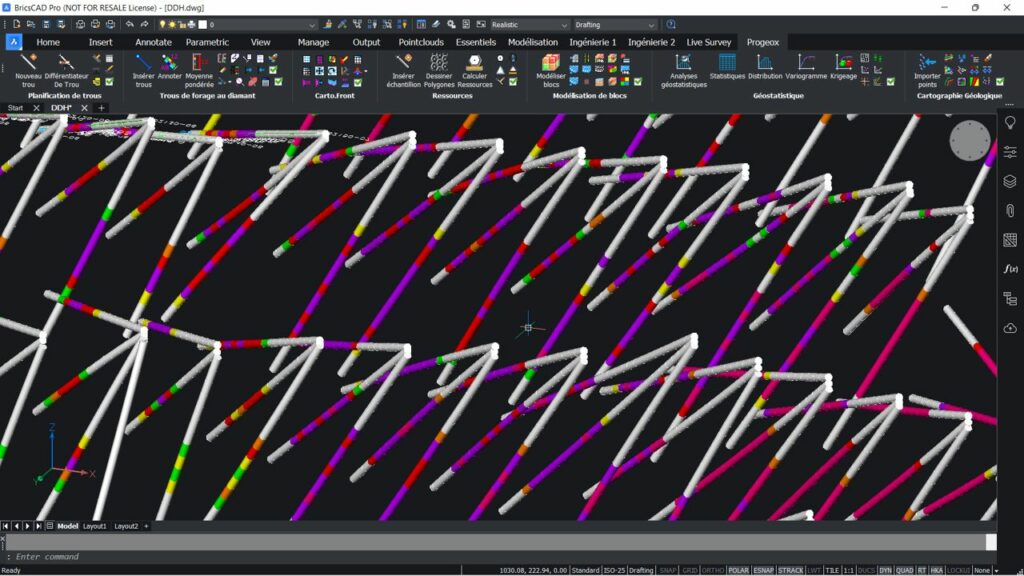1024x576 pixels.
Task: Select Différentiateur De Trou tool
Action: click(x=66, y=71)
